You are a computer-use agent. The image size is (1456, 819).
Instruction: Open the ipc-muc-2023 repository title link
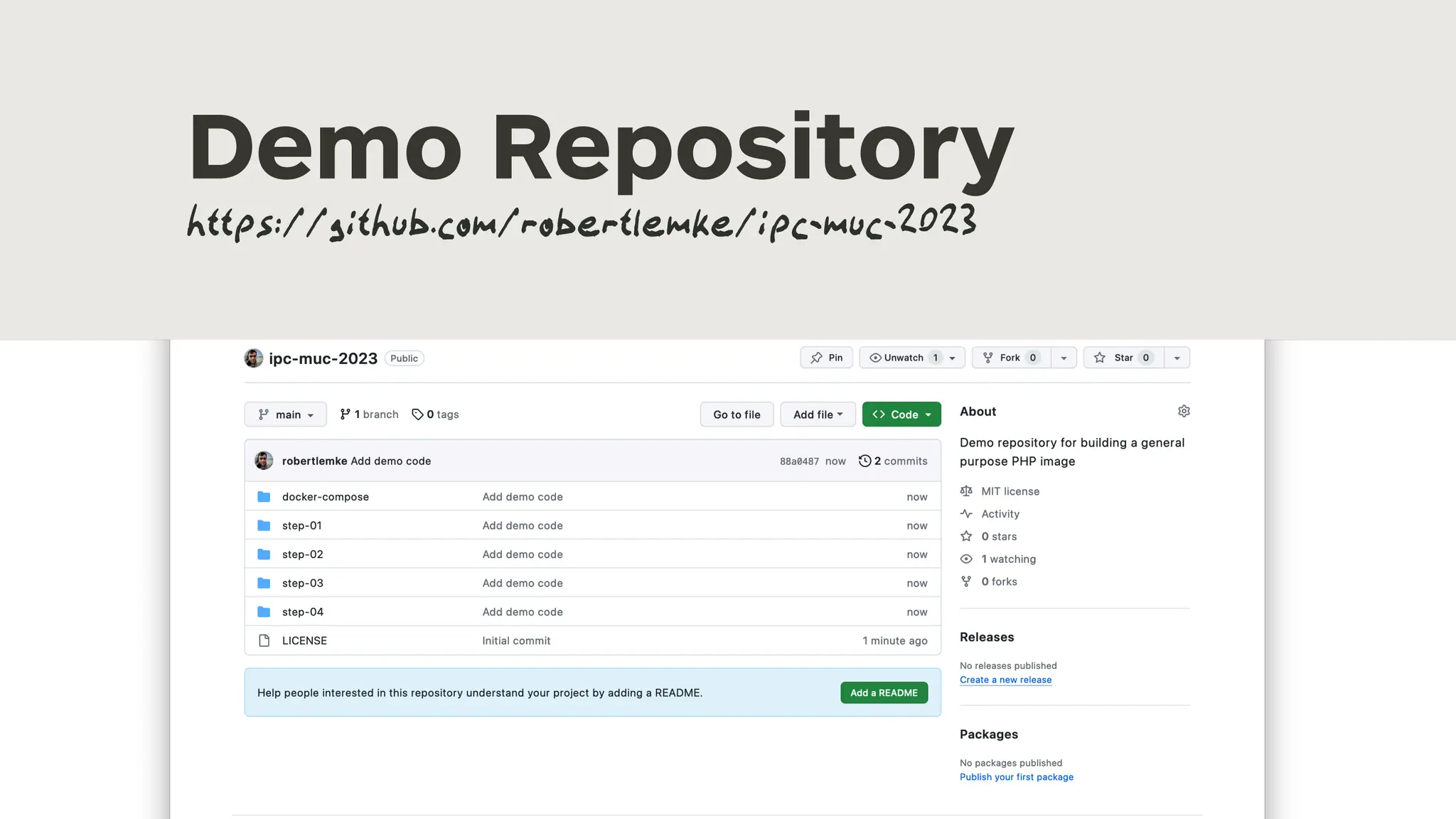pos(323,358)
